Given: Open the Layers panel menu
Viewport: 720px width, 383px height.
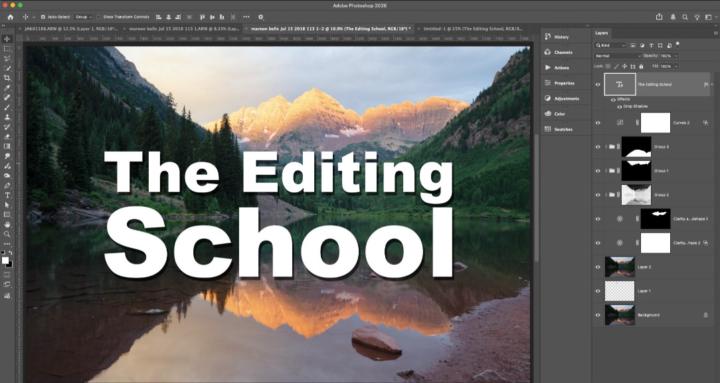Looking at the screenshot, I should point(715,33).
